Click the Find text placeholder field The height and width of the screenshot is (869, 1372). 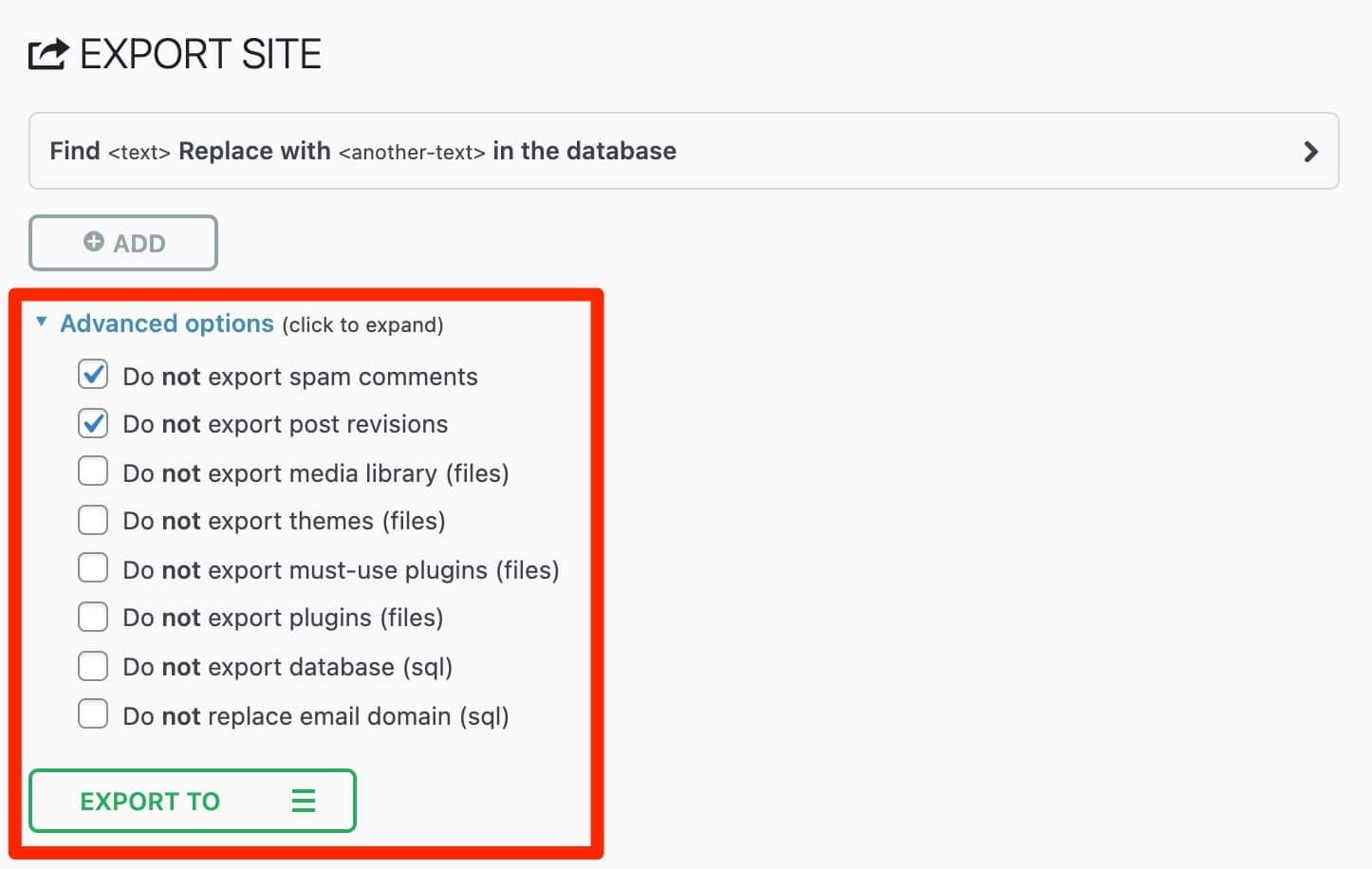click(139, 152)
